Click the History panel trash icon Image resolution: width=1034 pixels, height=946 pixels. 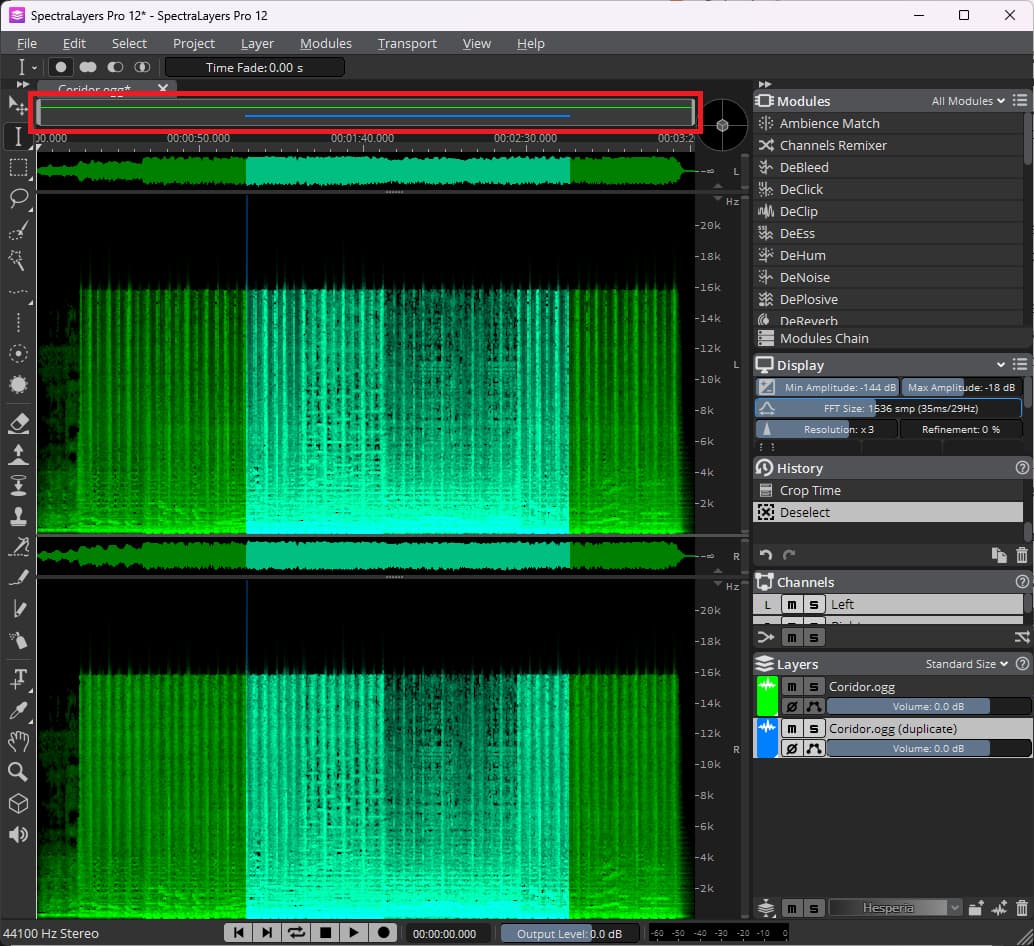click(1021, 555)
